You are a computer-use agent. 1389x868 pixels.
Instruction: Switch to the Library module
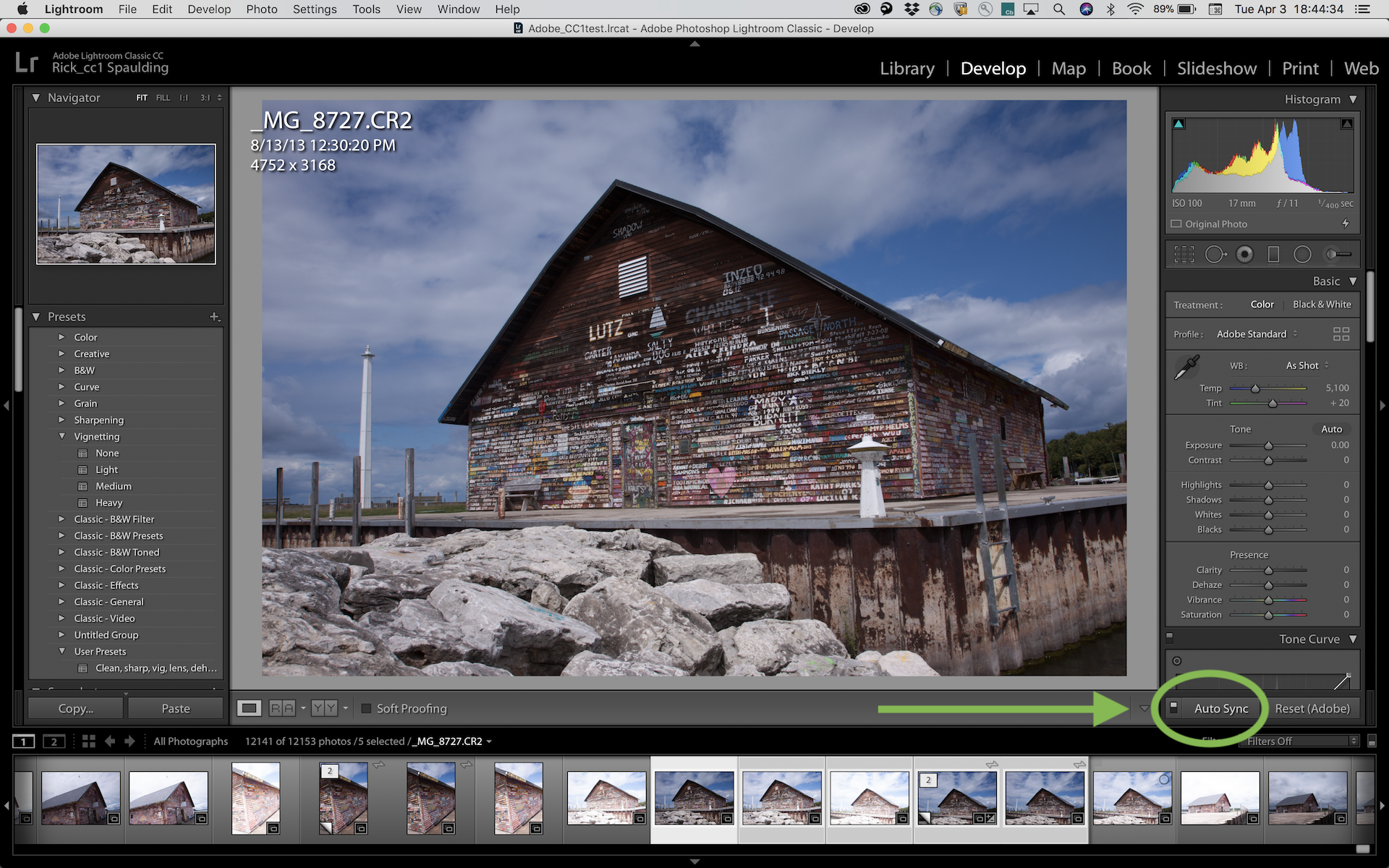tap(906, 69)
